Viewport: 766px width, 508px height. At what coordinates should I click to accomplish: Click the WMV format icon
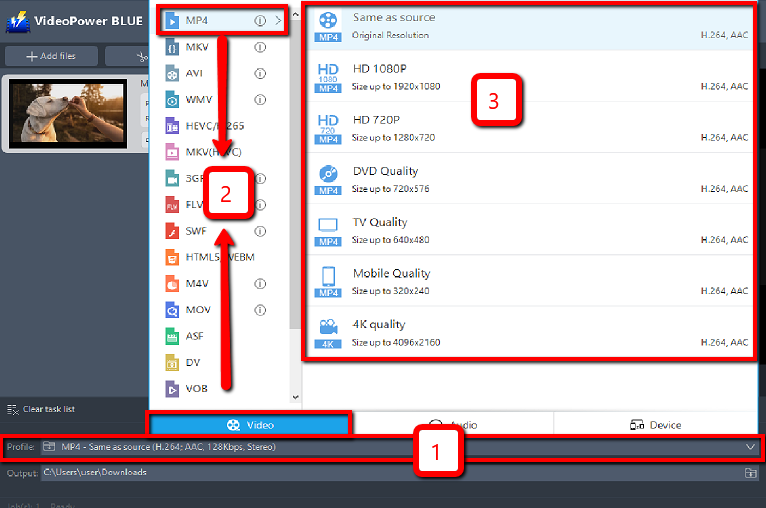(x=172, y=100)
